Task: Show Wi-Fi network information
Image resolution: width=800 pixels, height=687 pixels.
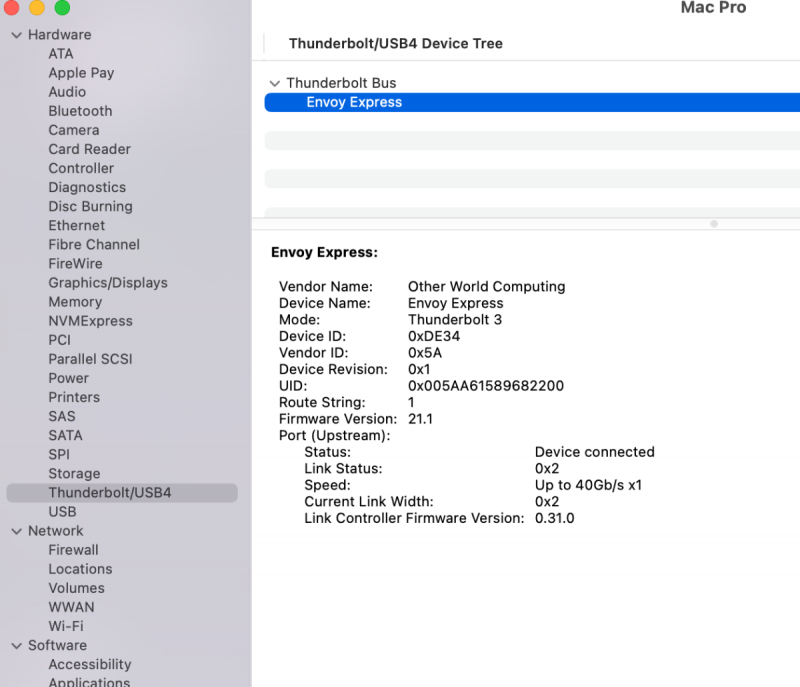Action: (66, 626)
